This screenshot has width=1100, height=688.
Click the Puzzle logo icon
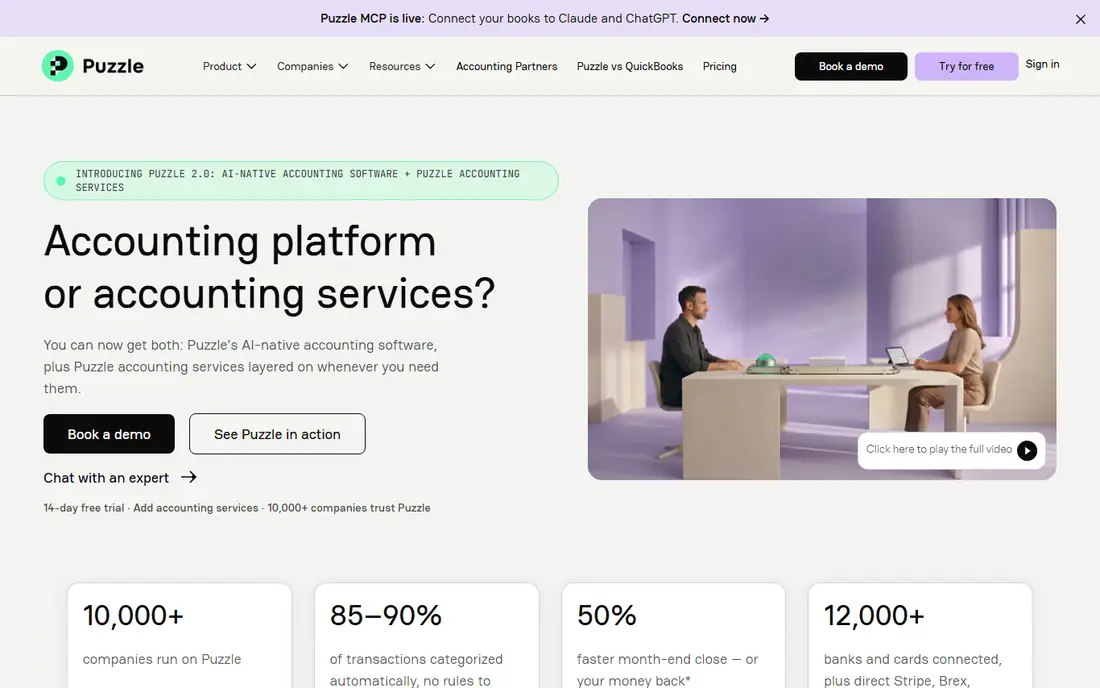click(58, 66)
